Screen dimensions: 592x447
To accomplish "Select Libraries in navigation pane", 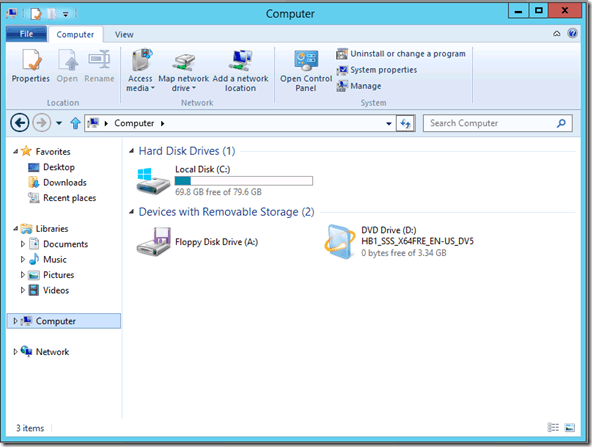I will [x=52, y=228].
